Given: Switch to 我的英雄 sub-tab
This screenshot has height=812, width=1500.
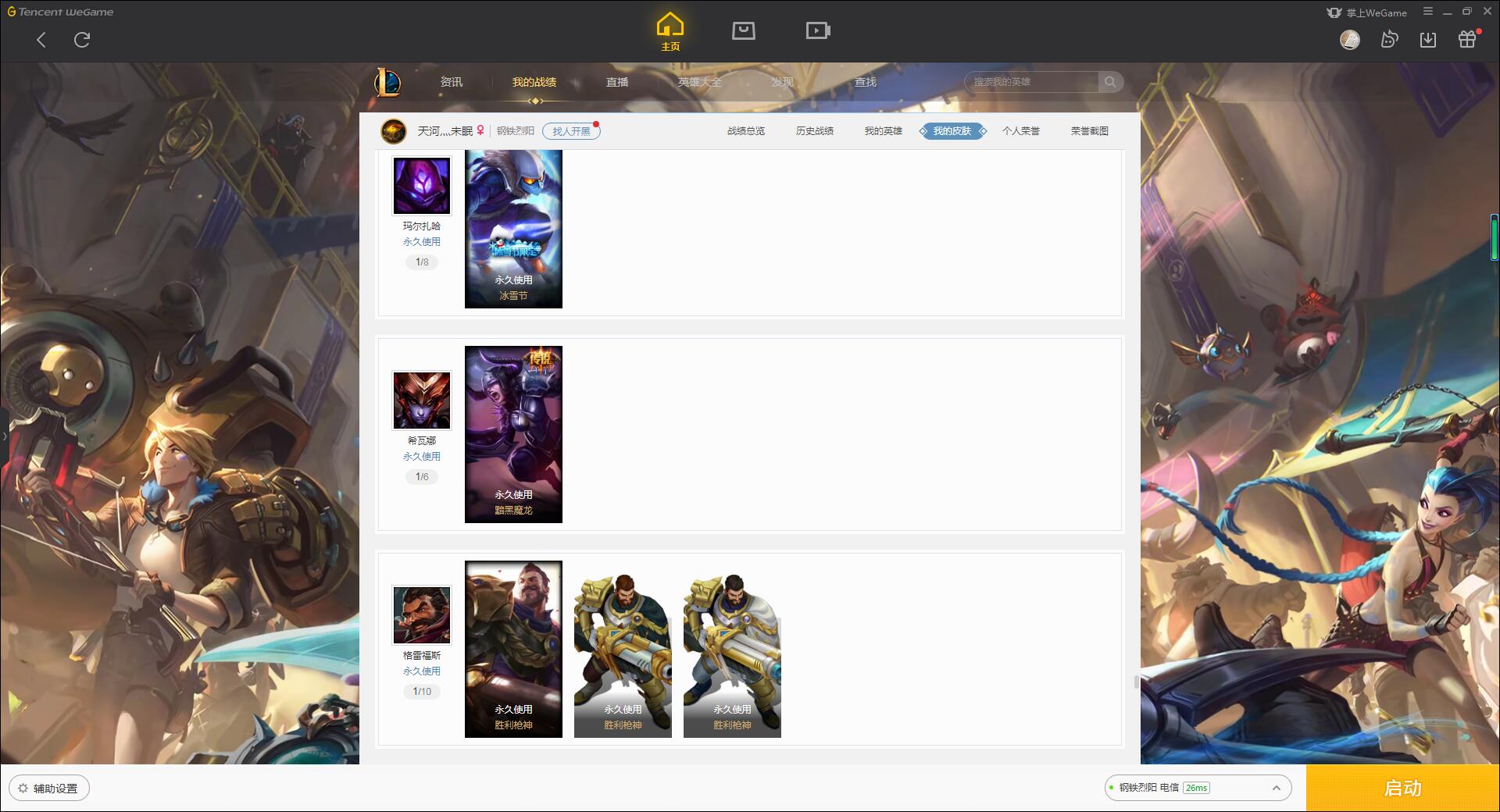Looking at the screenshot, I should pos(884,131).
